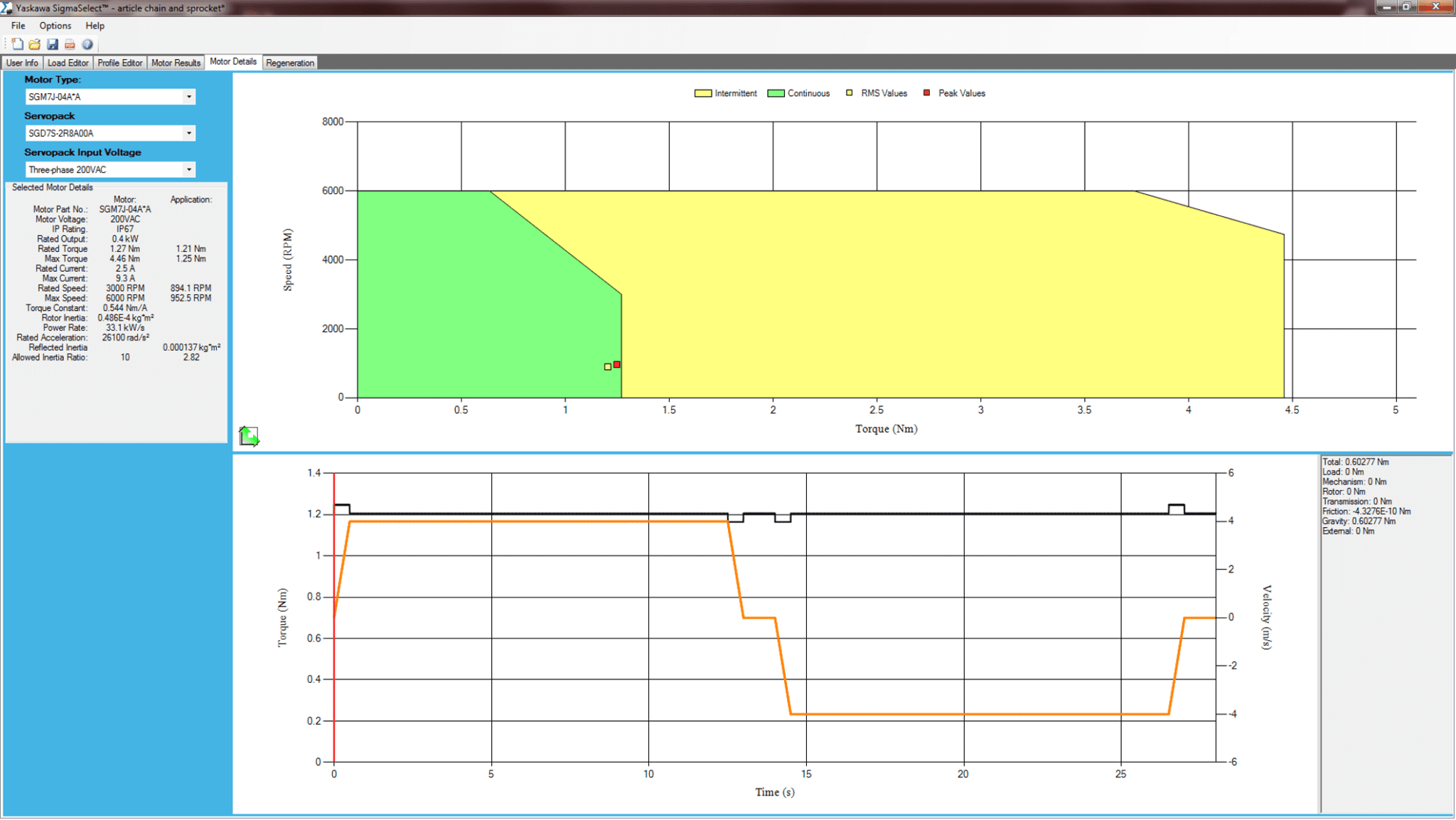1456x820 pixels.
Task: Click the Continuous green legend swatch
Action: pos(776,94)
